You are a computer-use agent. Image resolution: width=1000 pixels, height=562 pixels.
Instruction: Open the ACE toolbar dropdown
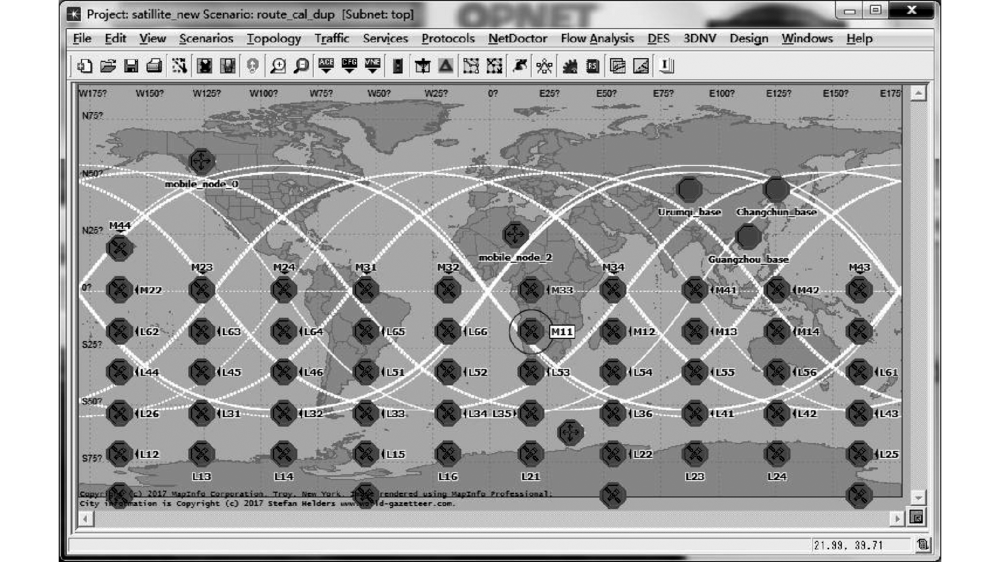click(x=326, y=67)
